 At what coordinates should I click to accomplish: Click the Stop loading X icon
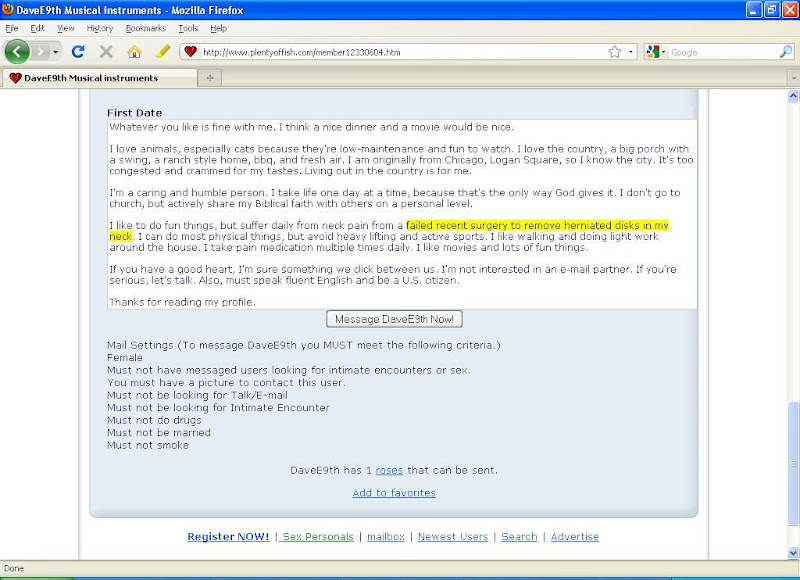(106, 52)
